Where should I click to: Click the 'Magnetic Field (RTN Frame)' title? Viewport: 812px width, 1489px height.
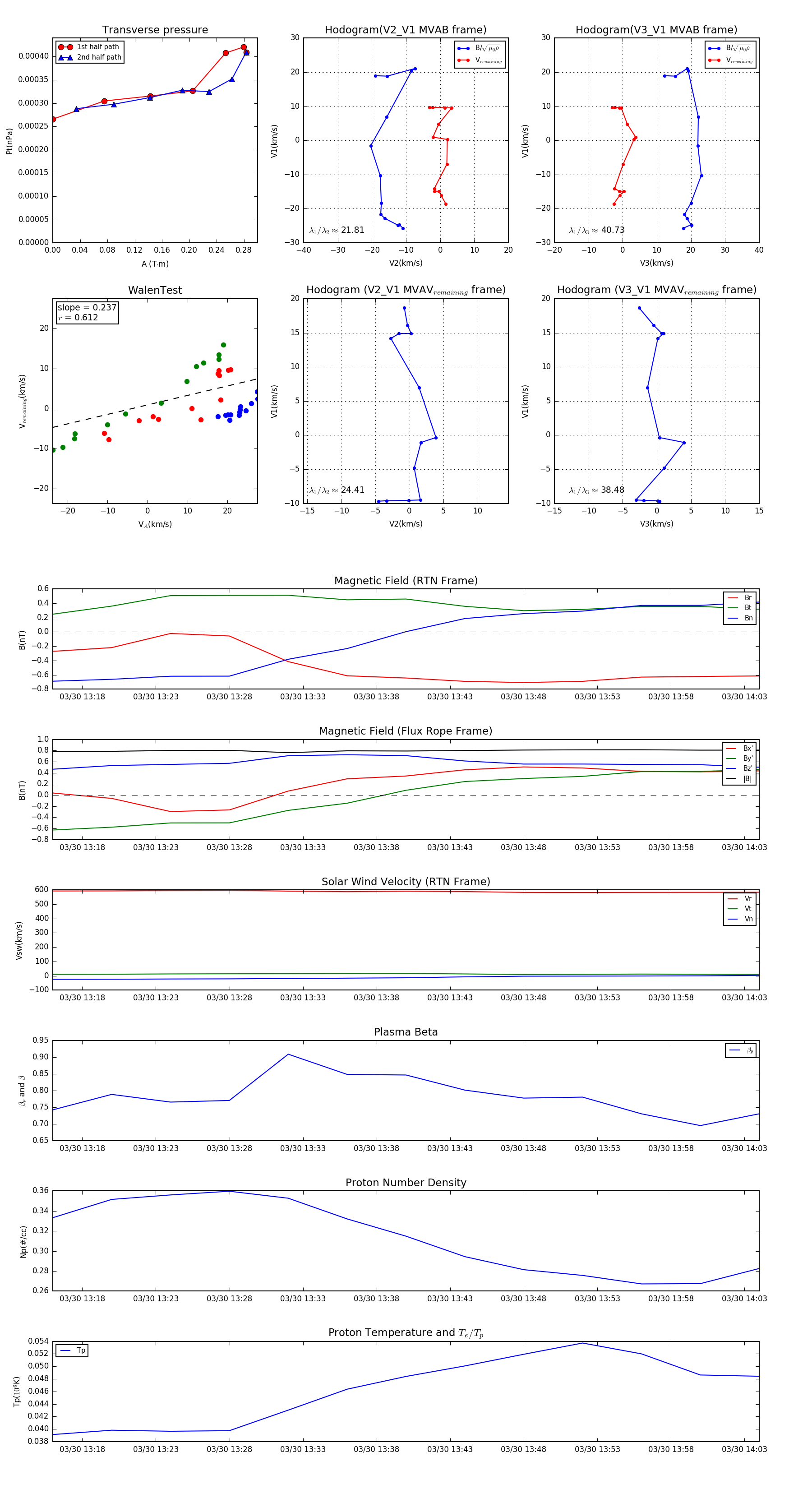coord(406,581)
